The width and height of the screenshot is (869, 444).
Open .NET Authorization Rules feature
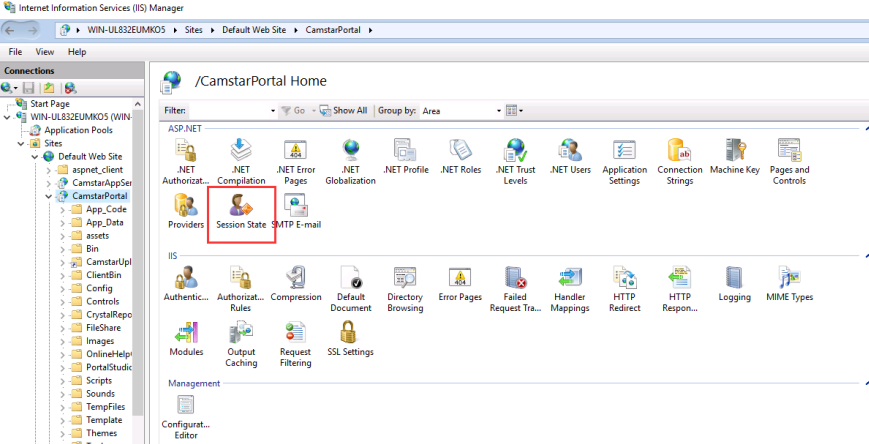(186, 161)
